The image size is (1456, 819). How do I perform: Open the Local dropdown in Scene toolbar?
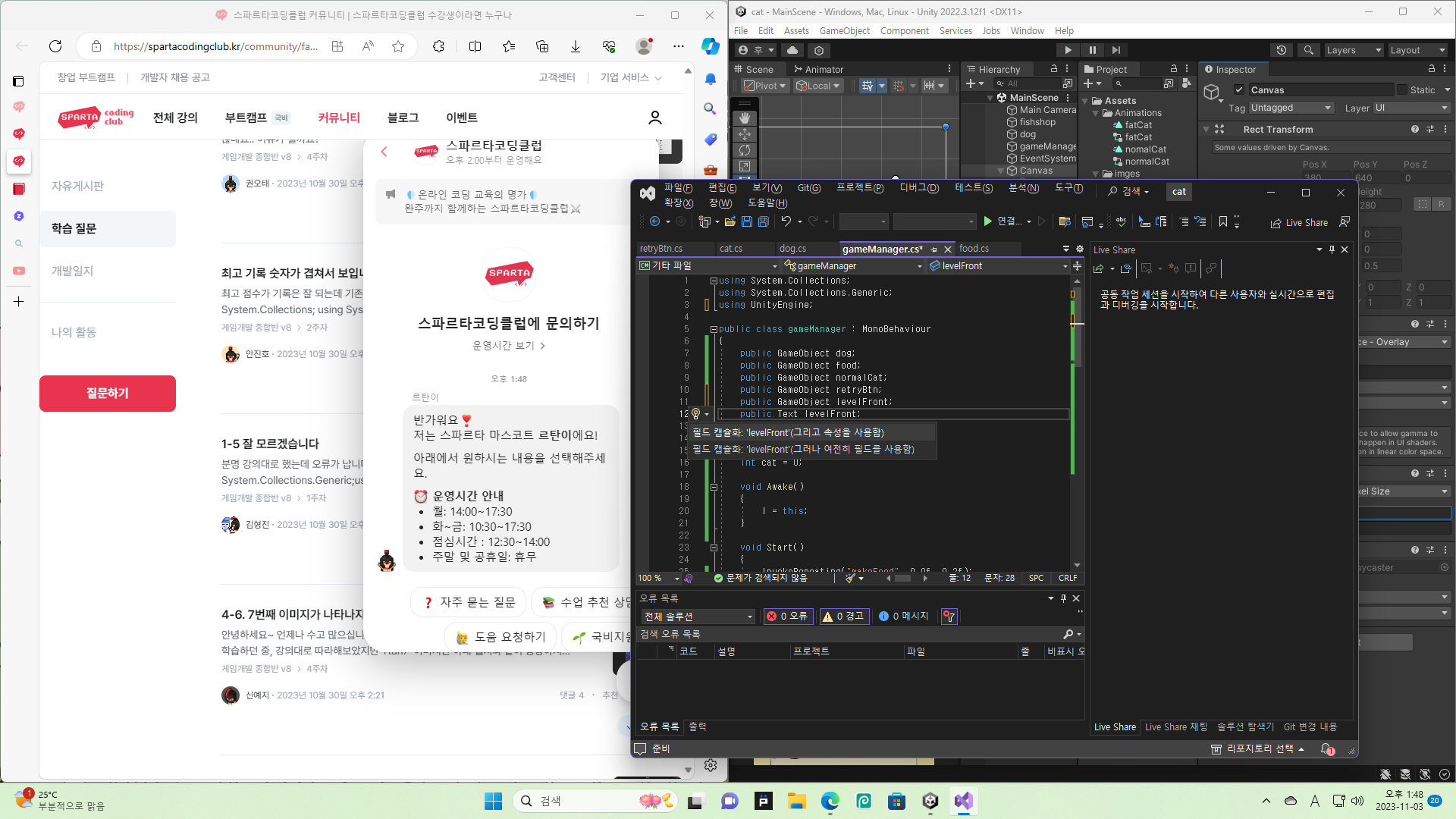[817, 86]
